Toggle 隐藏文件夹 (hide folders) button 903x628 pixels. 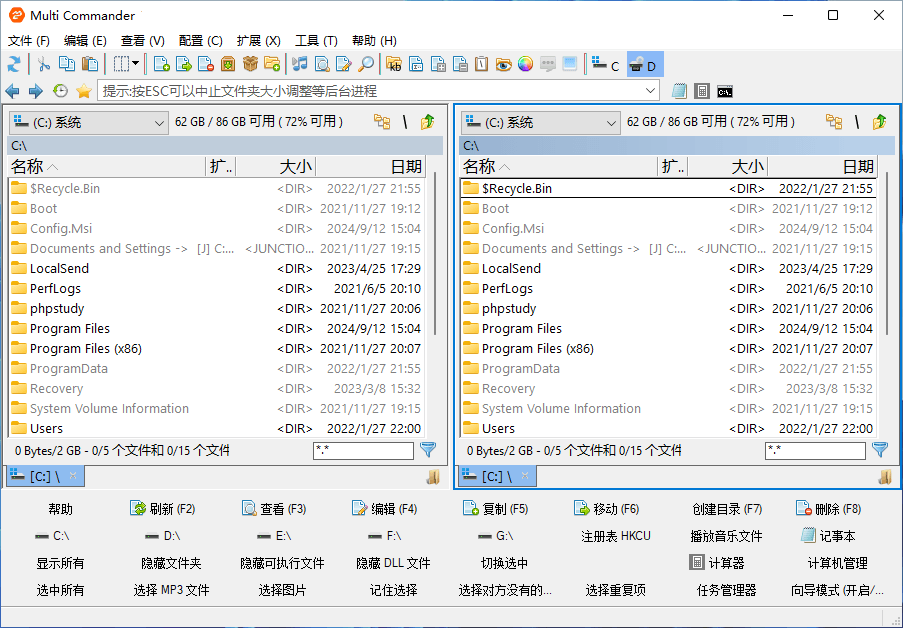(171, 563)
